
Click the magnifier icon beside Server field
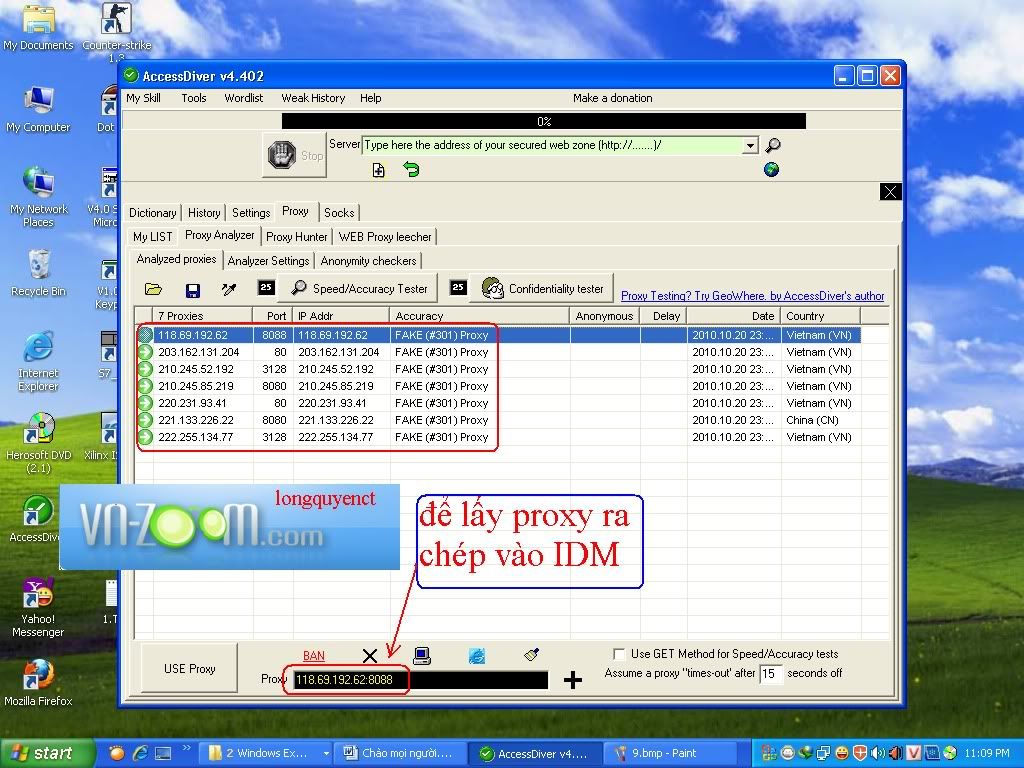tap(773, 145)
